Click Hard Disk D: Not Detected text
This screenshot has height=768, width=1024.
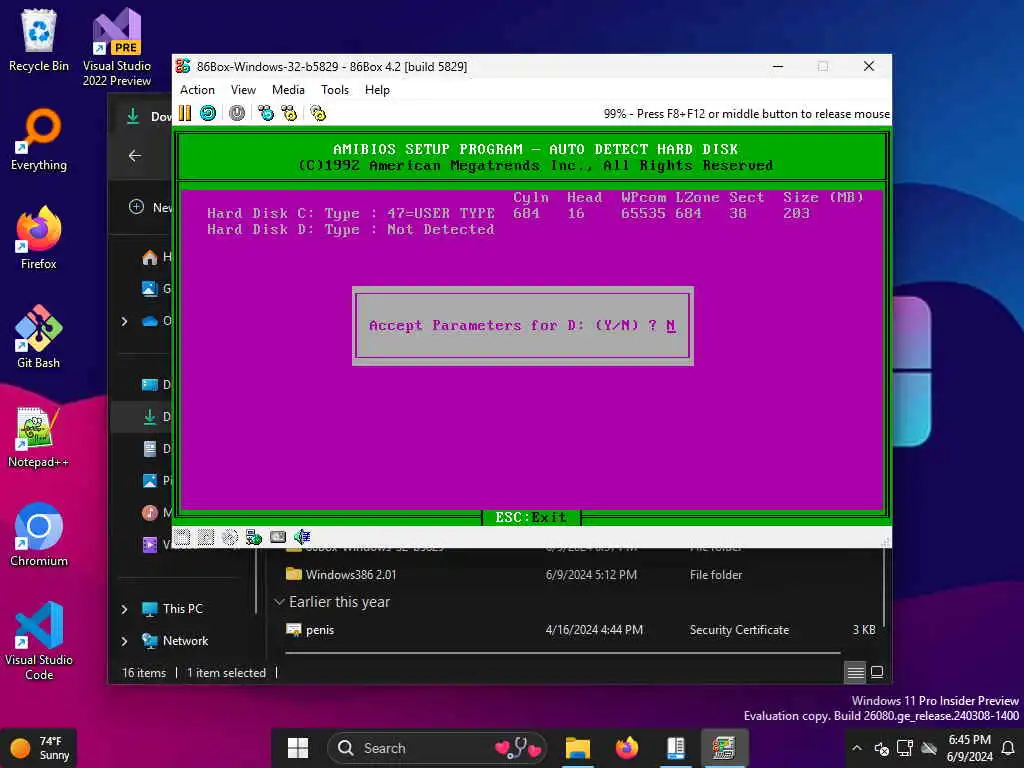point(350,229)
